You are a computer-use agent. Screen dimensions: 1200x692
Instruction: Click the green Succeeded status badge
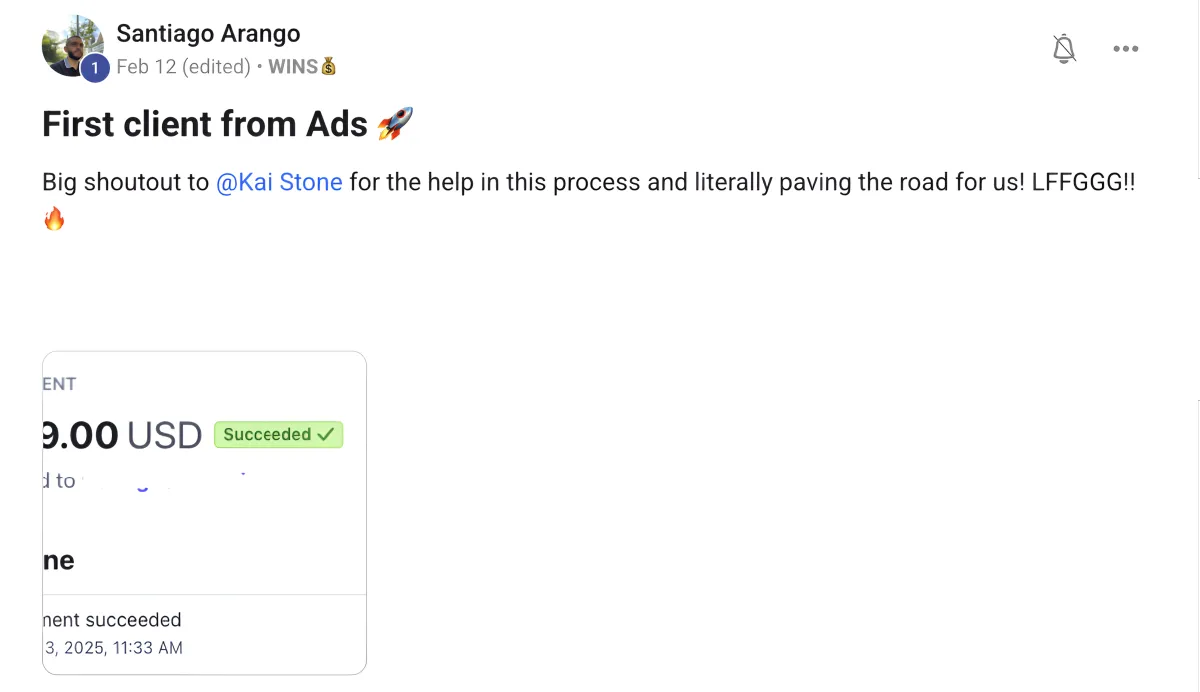pos(278,435)
